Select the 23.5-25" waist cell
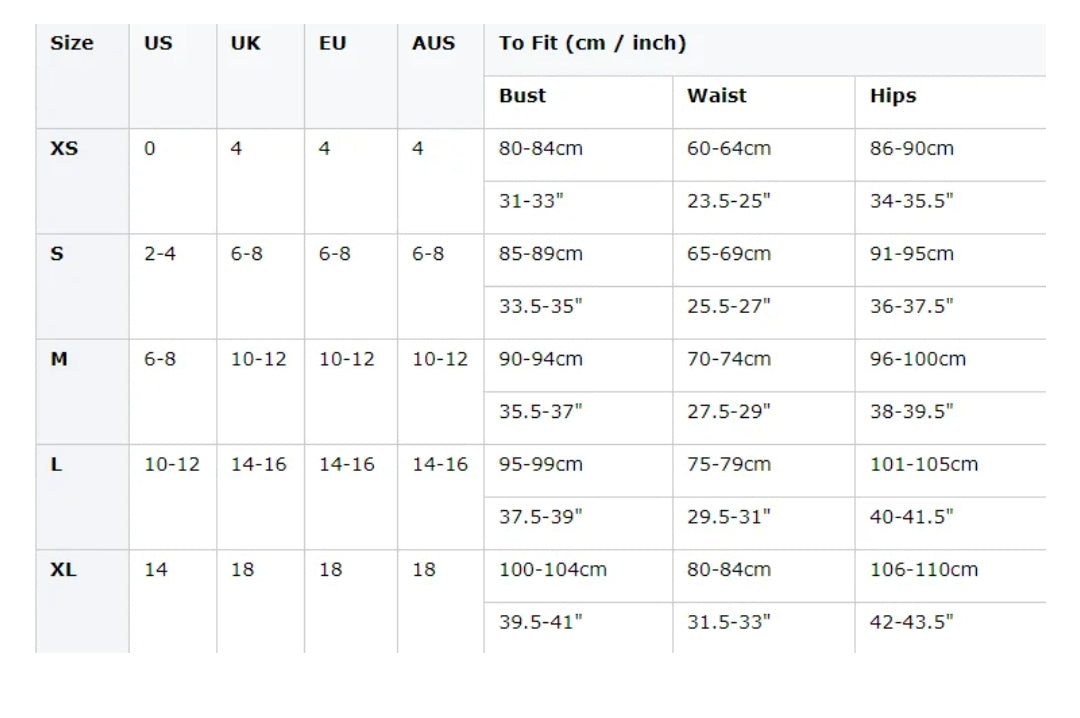The height and width of the screenshot is (718, 1080). (x=729, y=201)
